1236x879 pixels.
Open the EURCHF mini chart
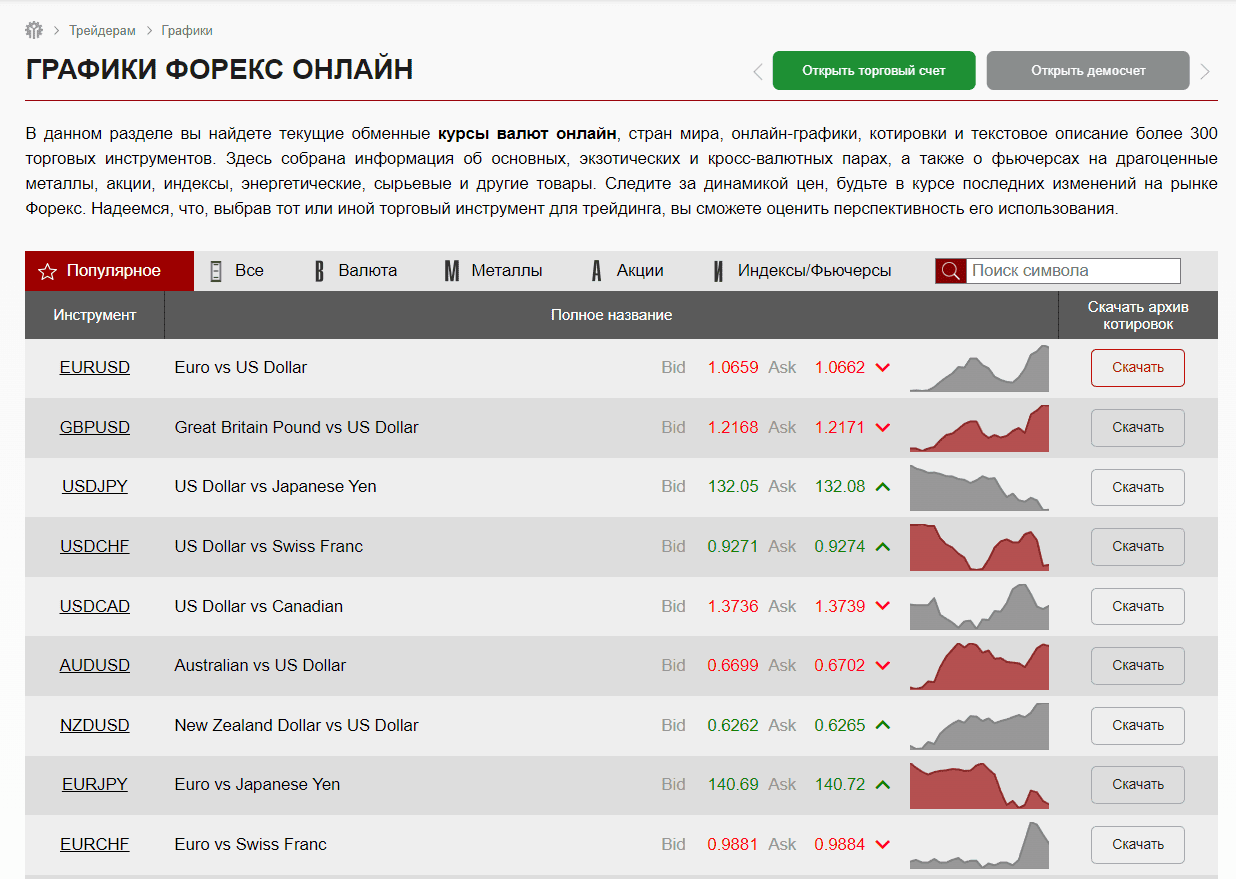point(979,844)
